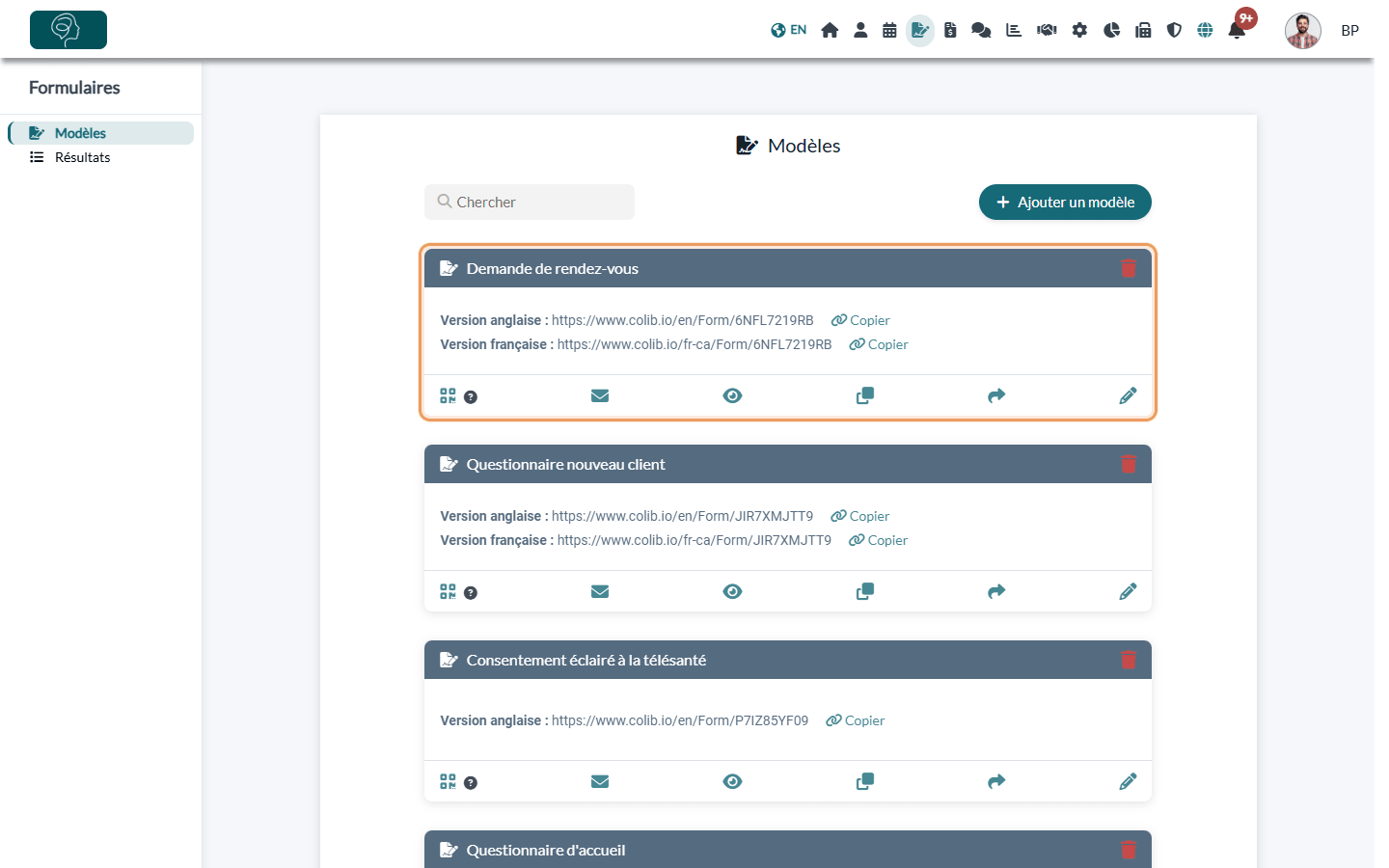Open the user profile avatar
Screen dimensions: 1389x868
tap(1302, 31)
